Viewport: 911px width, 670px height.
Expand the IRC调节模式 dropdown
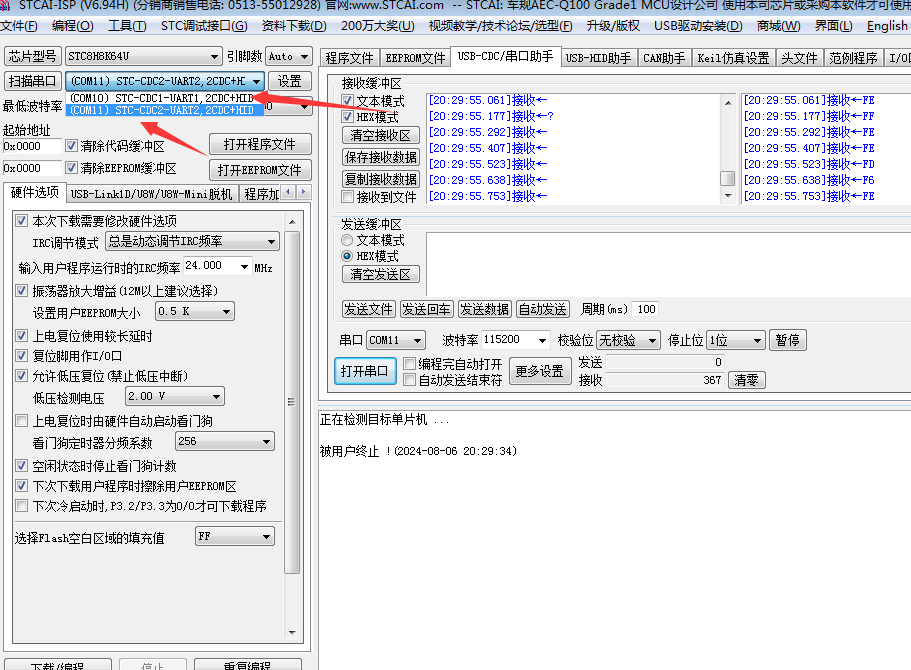[x=192, y=241]
